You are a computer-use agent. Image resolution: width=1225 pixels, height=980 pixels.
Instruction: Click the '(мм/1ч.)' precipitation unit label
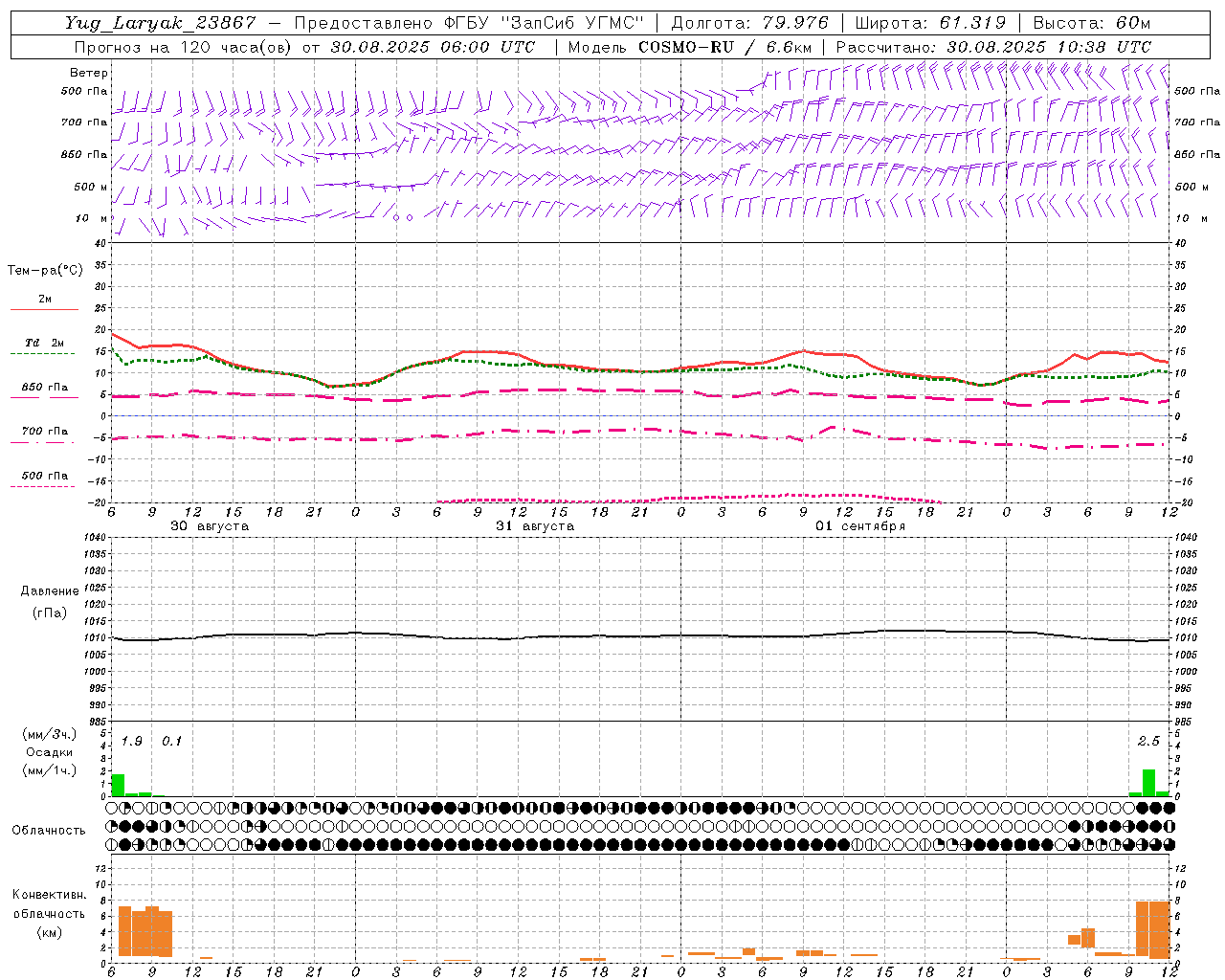[x=50, y=769]
